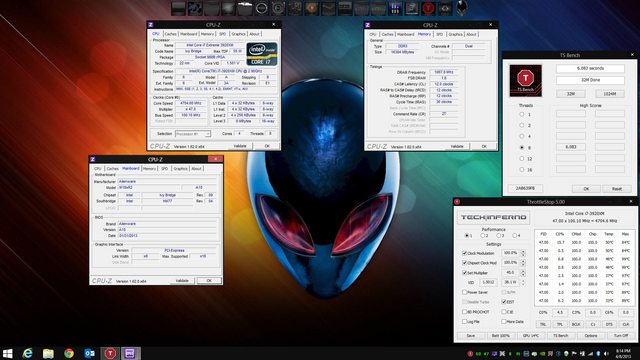The height and width of the screenshot is (360, 640).
Task: Click the ThrottleStop red title bar icon
Action: pos(457,202)
